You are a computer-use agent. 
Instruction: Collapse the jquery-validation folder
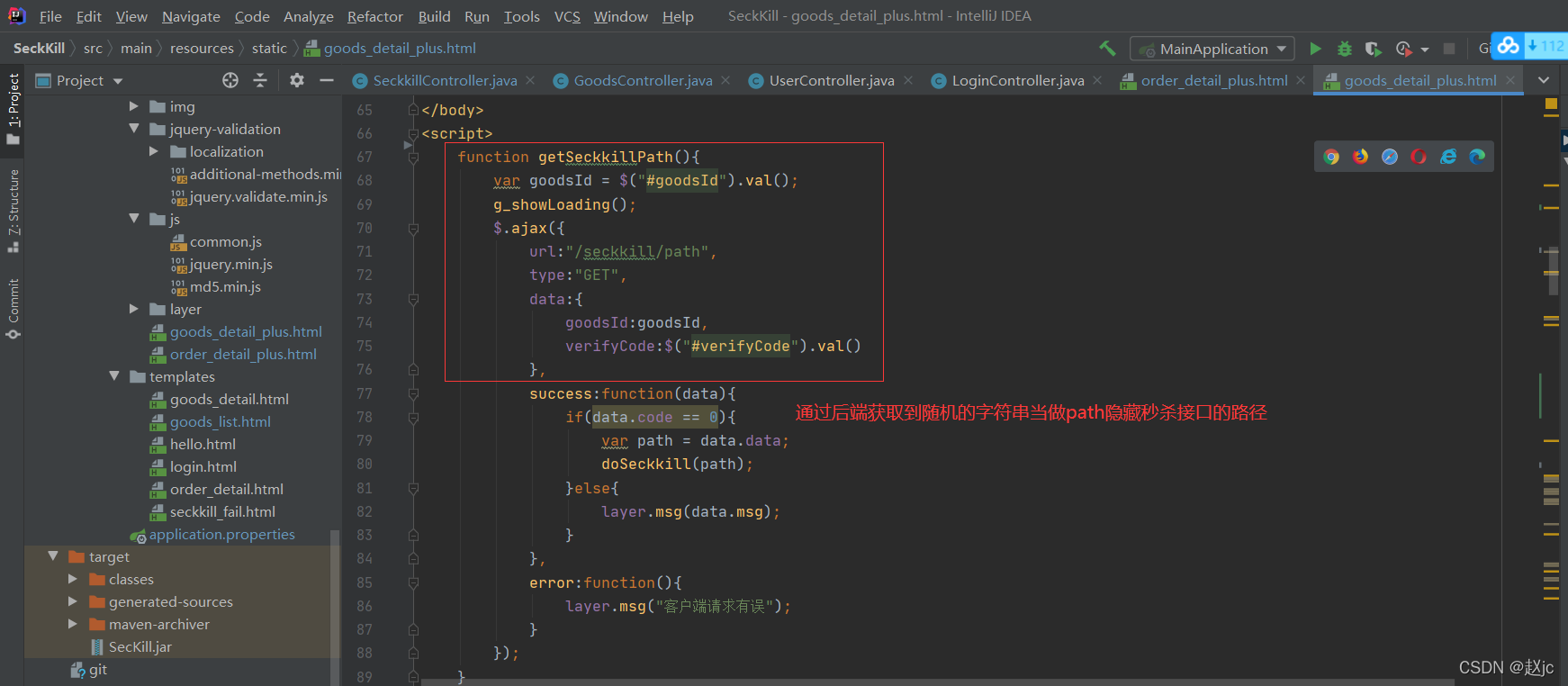(134, 129)
